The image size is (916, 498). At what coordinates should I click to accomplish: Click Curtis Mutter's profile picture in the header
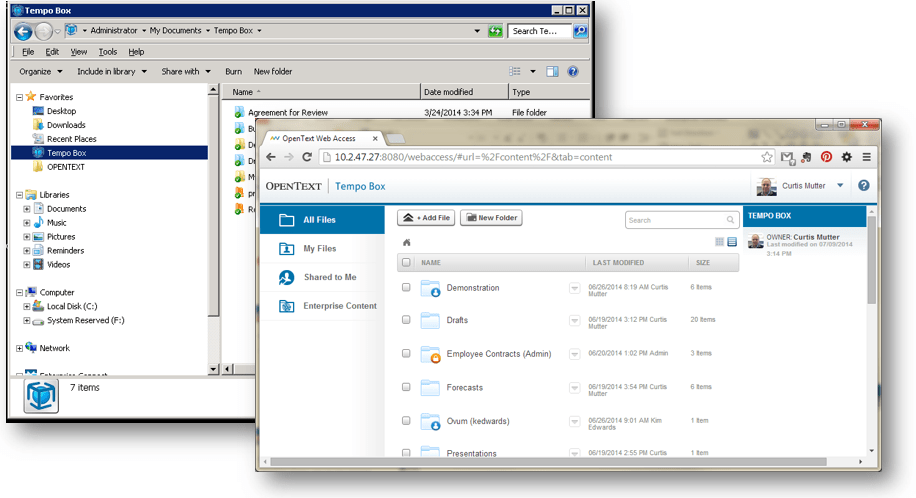point(766,186)
